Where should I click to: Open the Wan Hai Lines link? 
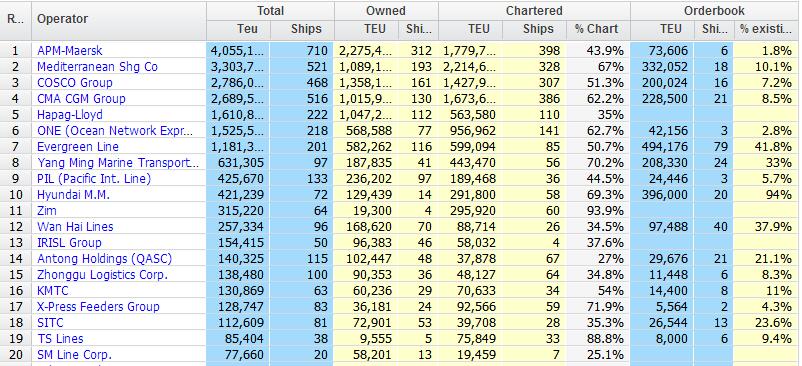click(x=75, y=226)
